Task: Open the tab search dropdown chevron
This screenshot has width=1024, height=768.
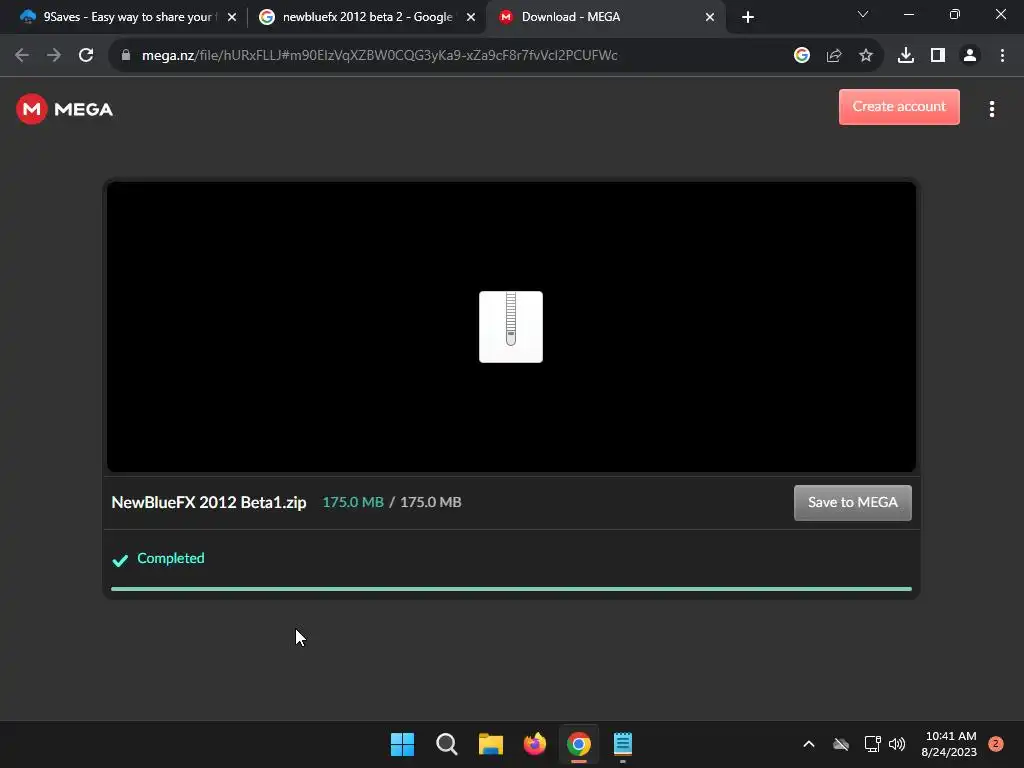Action: (863, 14)
